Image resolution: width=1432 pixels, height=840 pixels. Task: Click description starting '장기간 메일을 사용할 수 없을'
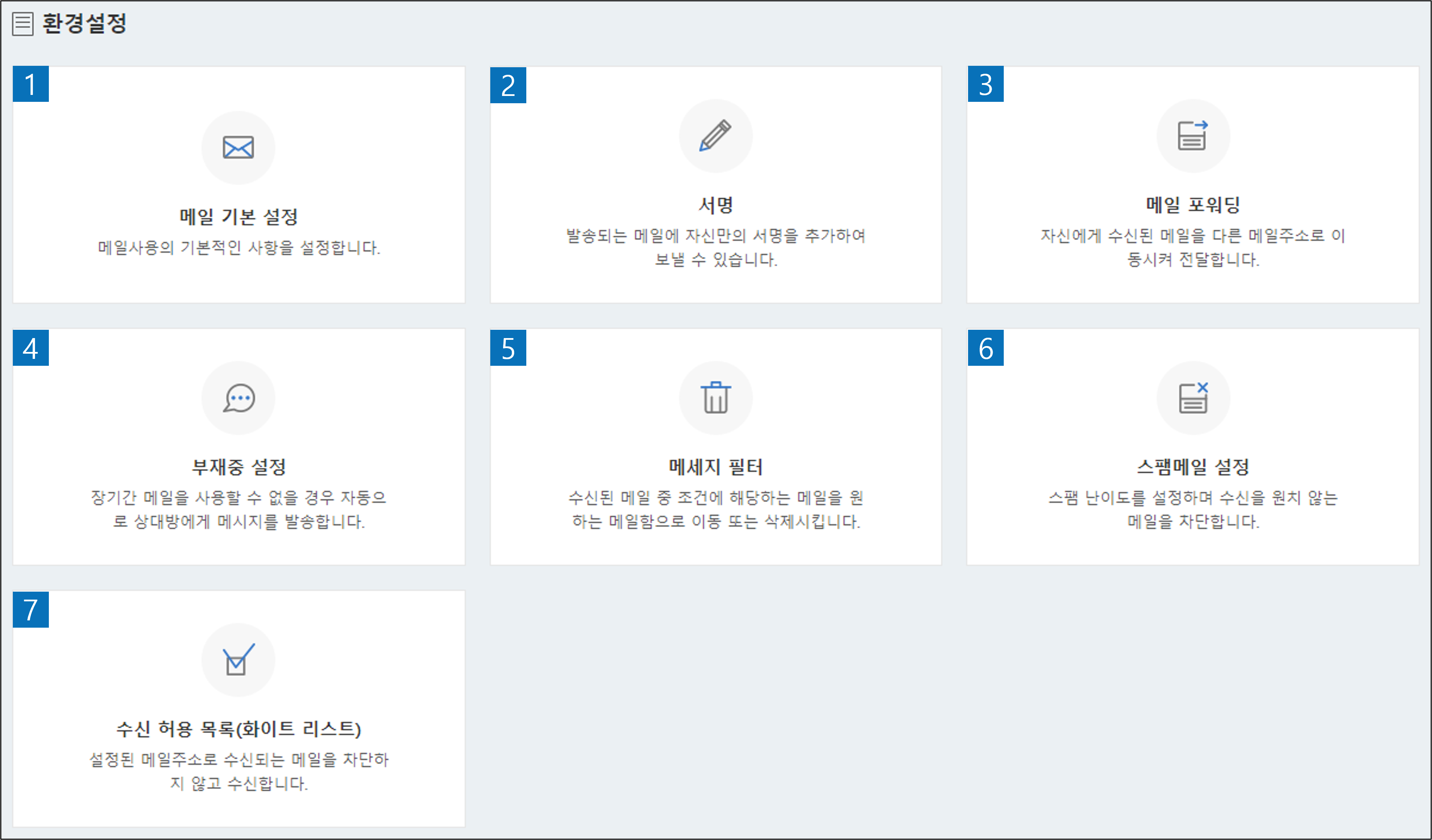coord(239,510)
